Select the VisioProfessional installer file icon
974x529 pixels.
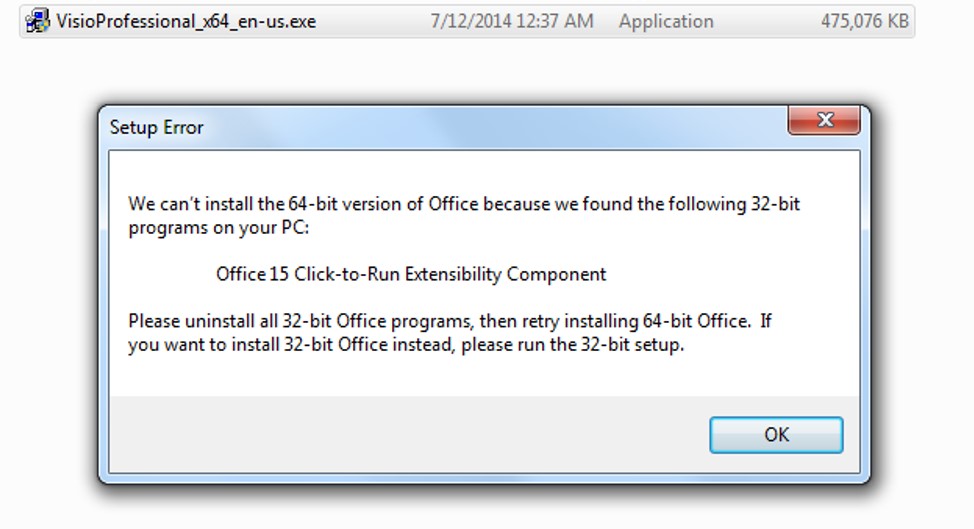pyautogui.click(x=37, y=21)
